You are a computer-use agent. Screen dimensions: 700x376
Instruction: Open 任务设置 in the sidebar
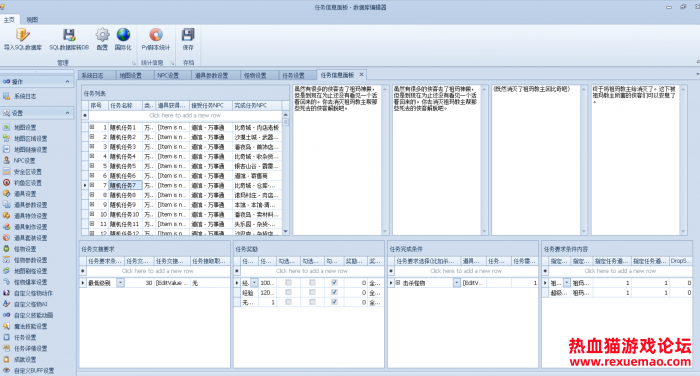coord(25,337)
